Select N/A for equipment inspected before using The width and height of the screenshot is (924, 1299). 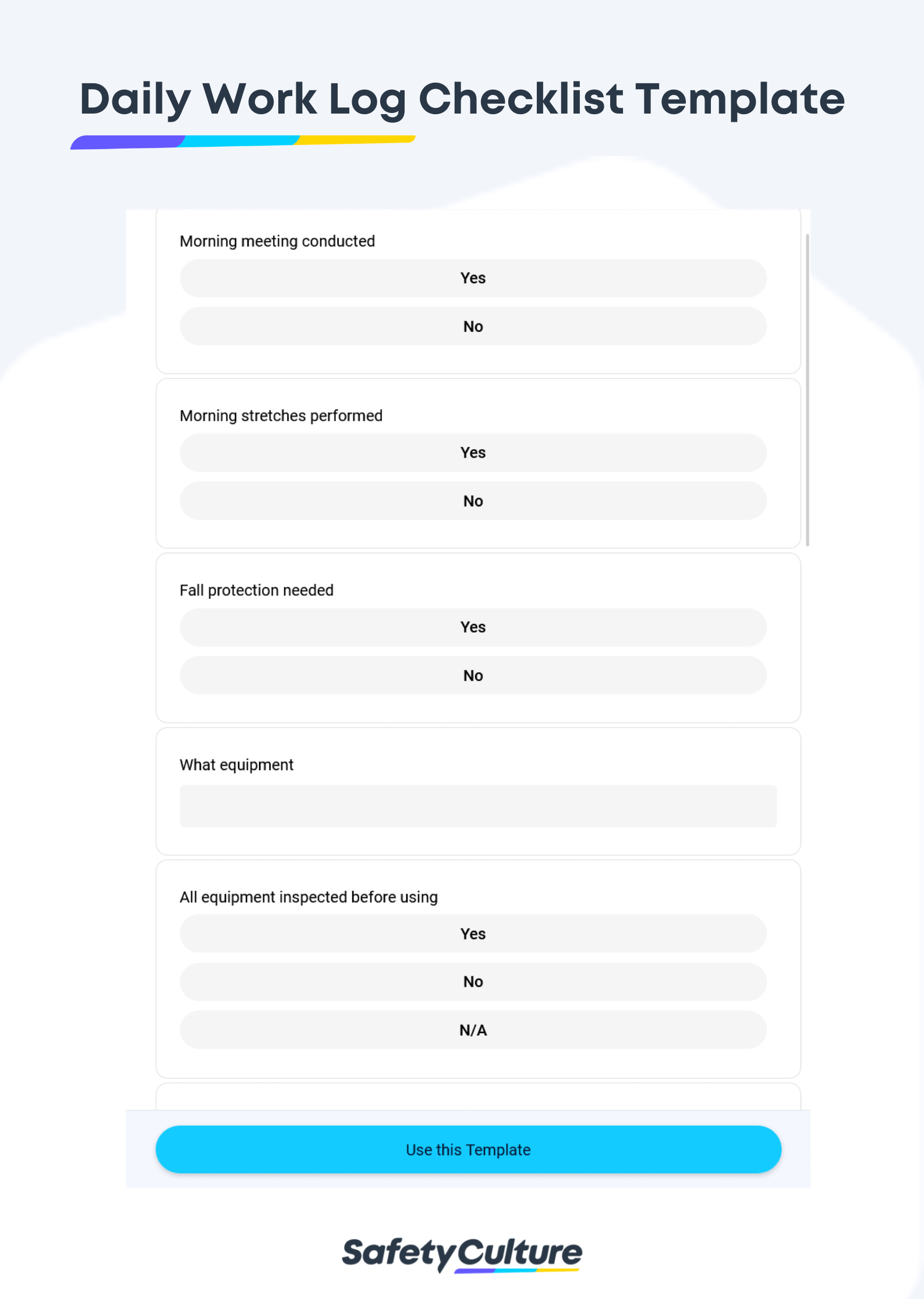[x=473, y=1030]
